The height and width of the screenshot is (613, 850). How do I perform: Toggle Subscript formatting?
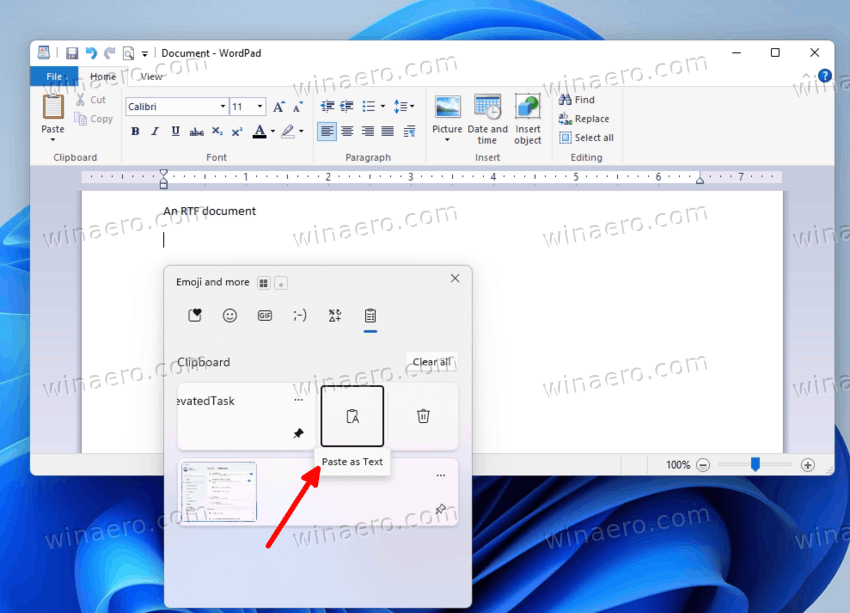coord(217,131)
